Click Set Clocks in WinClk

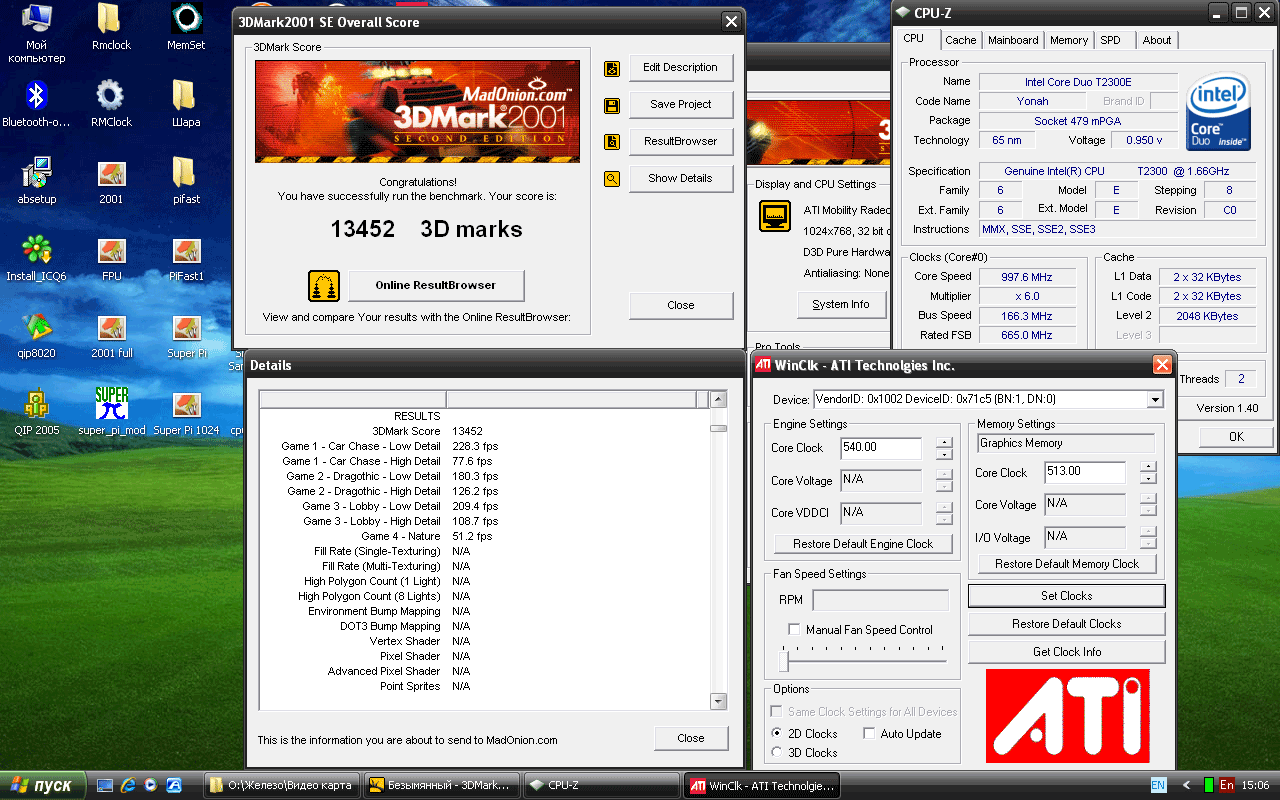[x=1067, y=596]
